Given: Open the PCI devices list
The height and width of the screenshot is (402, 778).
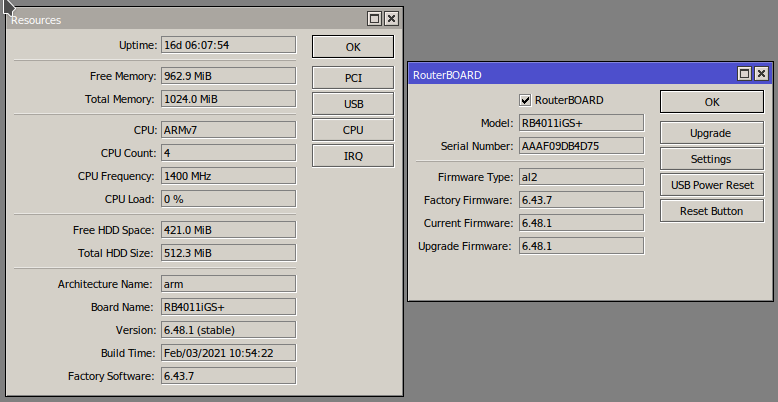Looking at the screenshot, I should 353,78.
